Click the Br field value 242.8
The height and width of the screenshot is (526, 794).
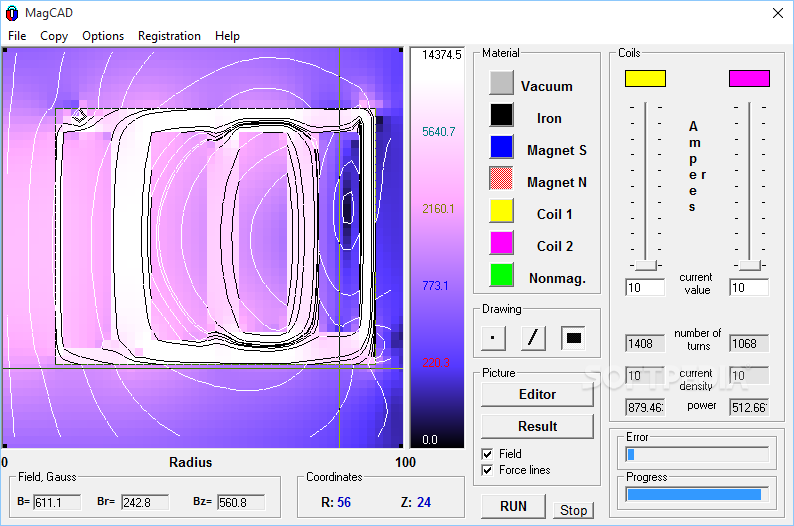(x=145, y=503)
